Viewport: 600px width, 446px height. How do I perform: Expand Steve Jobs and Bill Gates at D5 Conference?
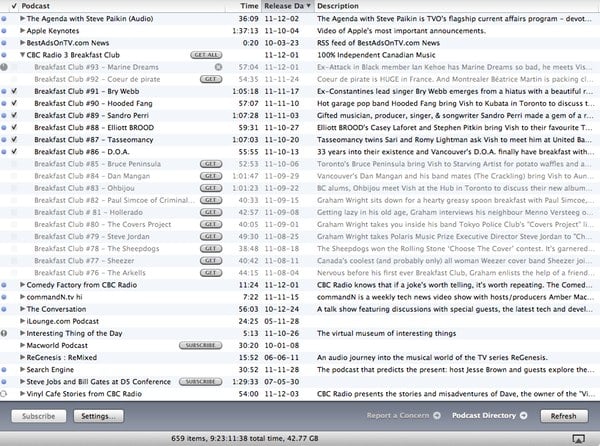click(x=23, y=382)
